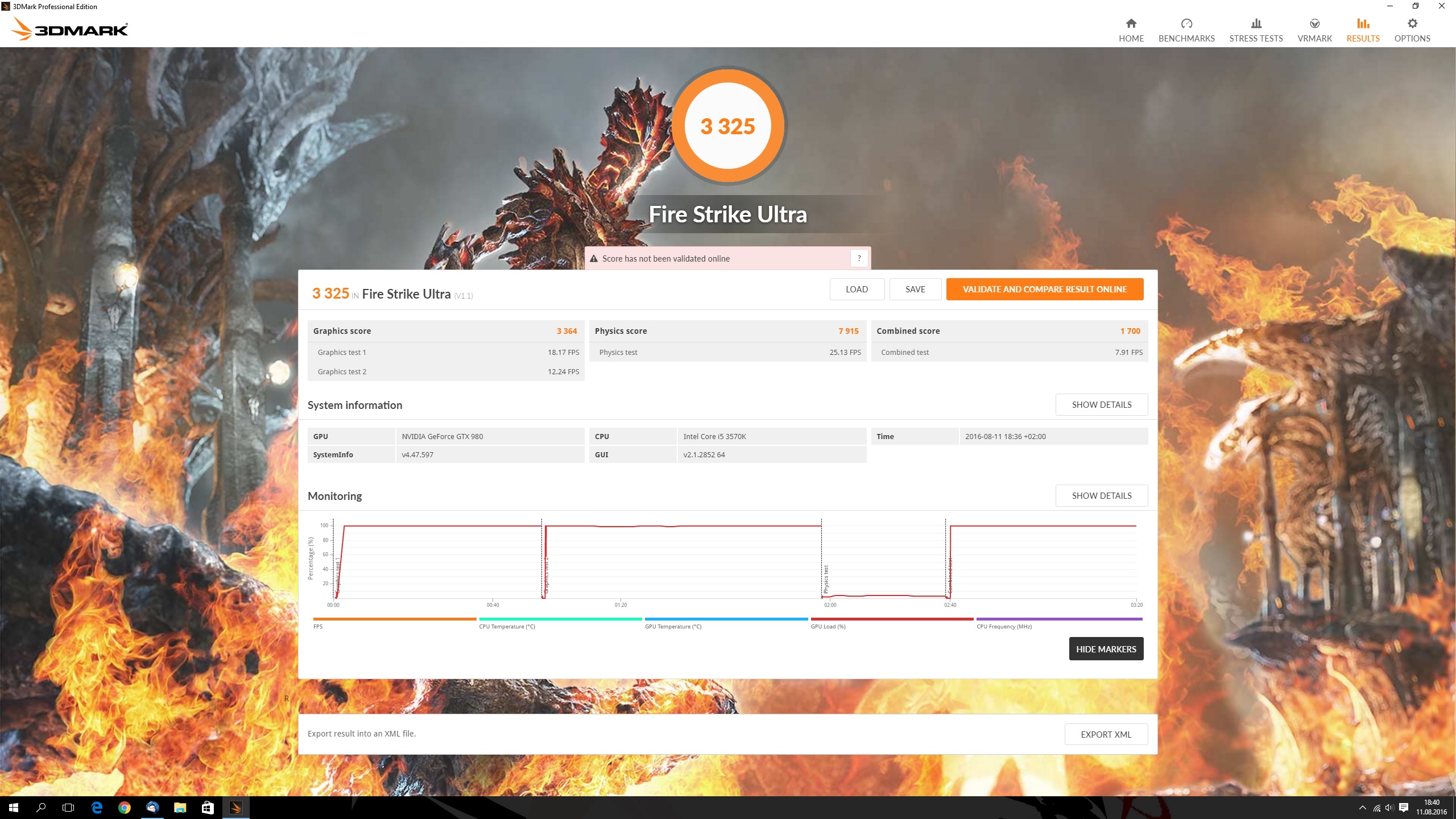
Task: Click 'Score has not been validated online' message
Action: [666, 258]
